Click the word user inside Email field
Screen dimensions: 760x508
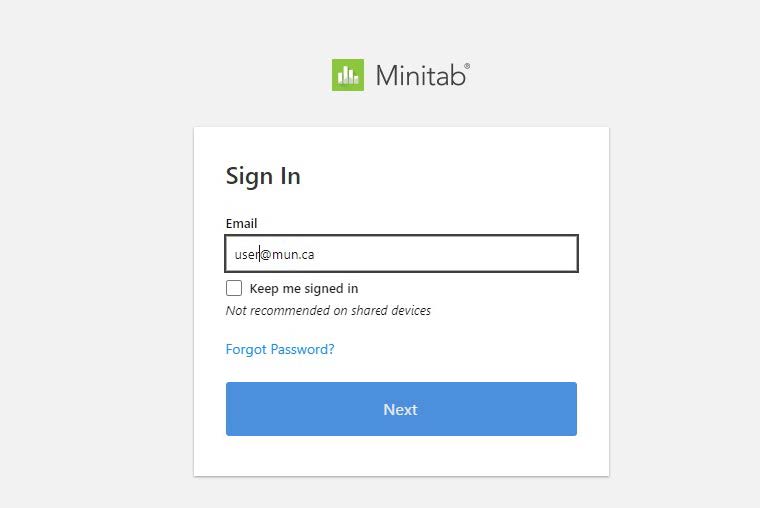(247, 254)
